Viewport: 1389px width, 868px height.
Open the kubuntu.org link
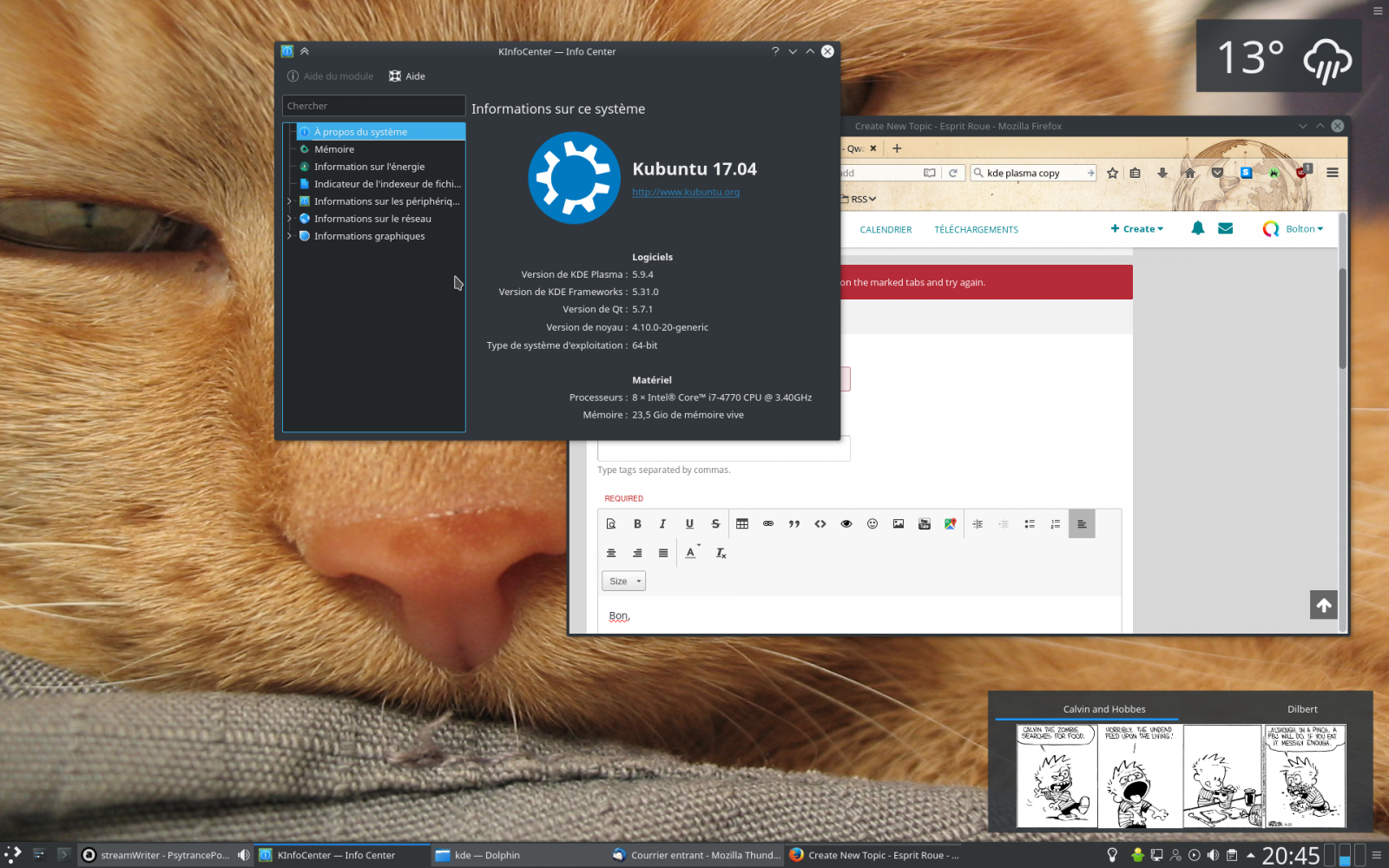tap(686, 193)
